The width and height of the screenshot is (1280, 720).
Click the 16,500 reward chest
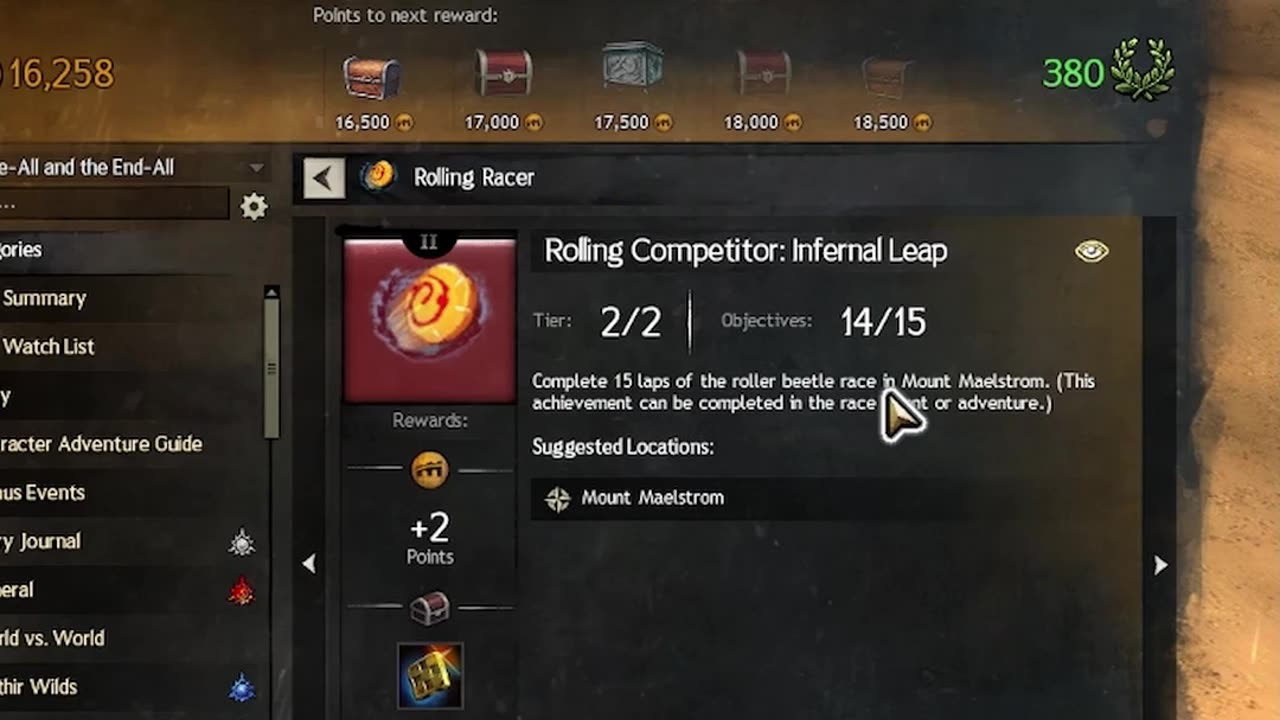(372, 78)
